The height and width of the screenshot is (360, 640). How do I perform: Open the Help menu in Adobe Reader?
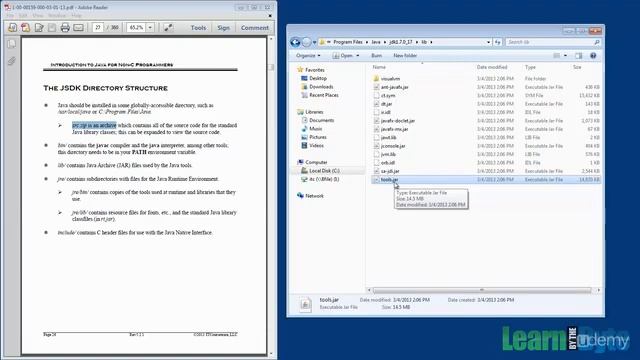pyautogui.click(x=76, y=16)
